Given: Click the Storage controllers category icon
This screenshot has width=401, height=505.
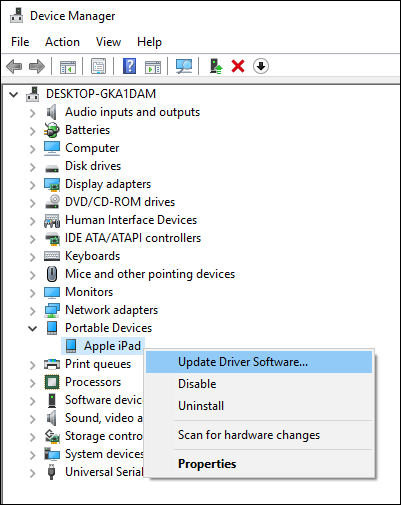Looking at the screenshot, I should coord(52,436).
